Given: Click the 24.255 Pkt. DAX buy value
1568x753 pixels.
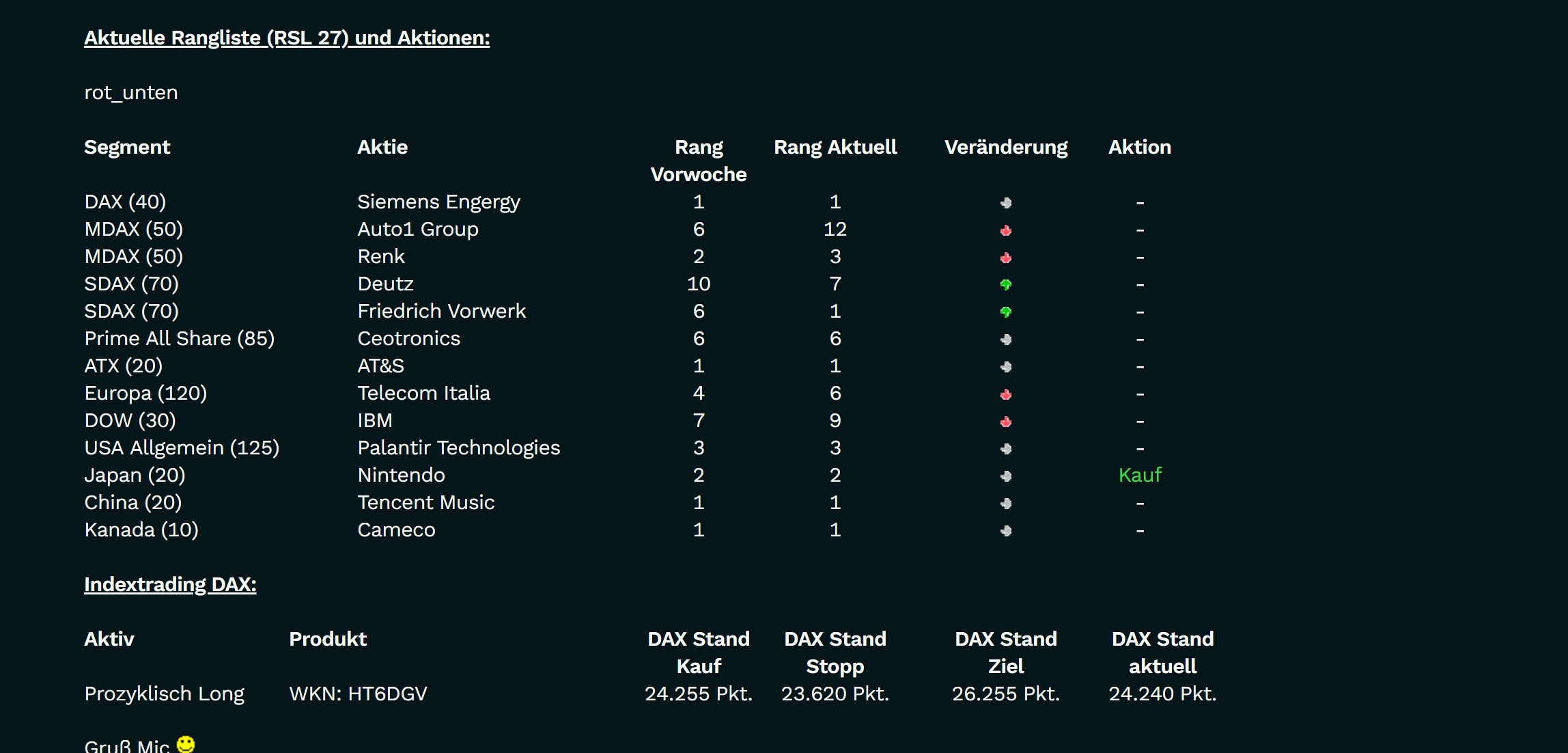Looking at the screenshot, I should click(699, 694).
